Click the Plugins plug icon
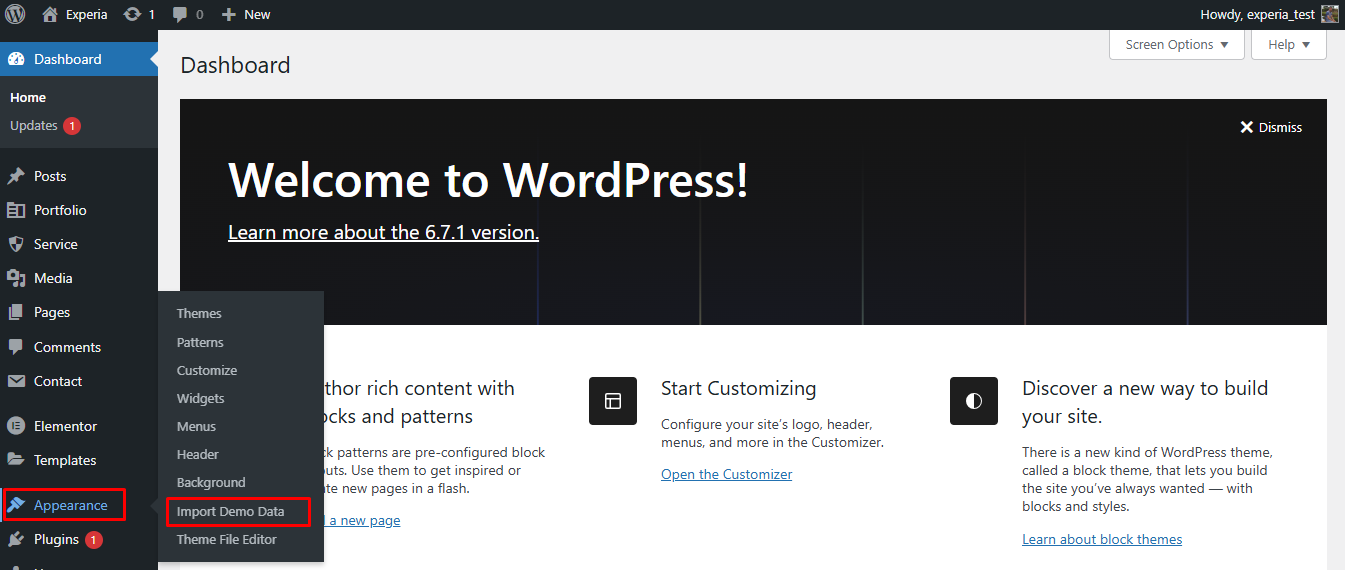 [x=16, y=539]
